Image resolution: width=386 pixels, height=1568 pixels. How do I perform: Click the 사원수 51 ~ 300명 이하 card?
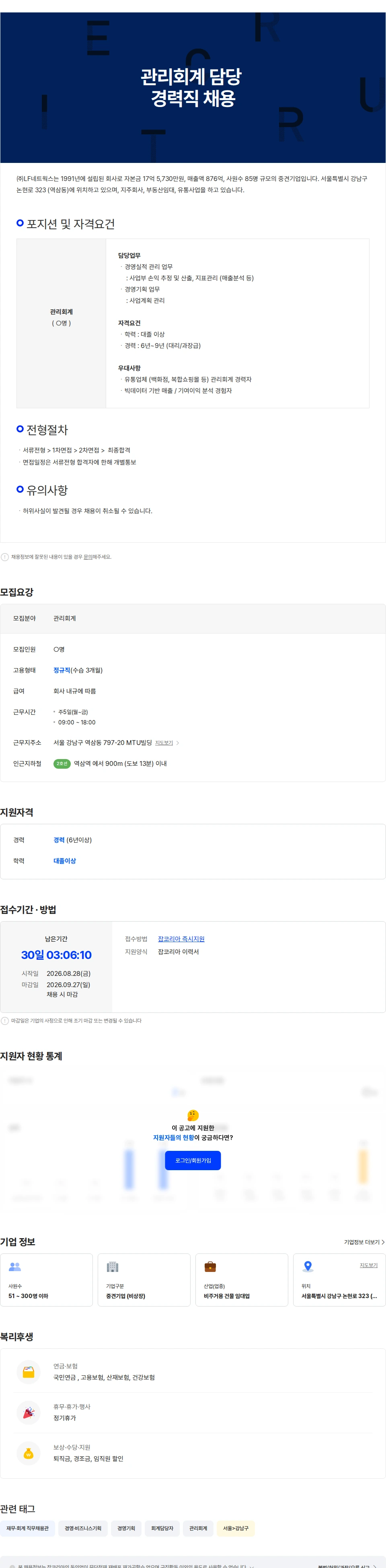pyautogui.click(x=47, y=1280)
